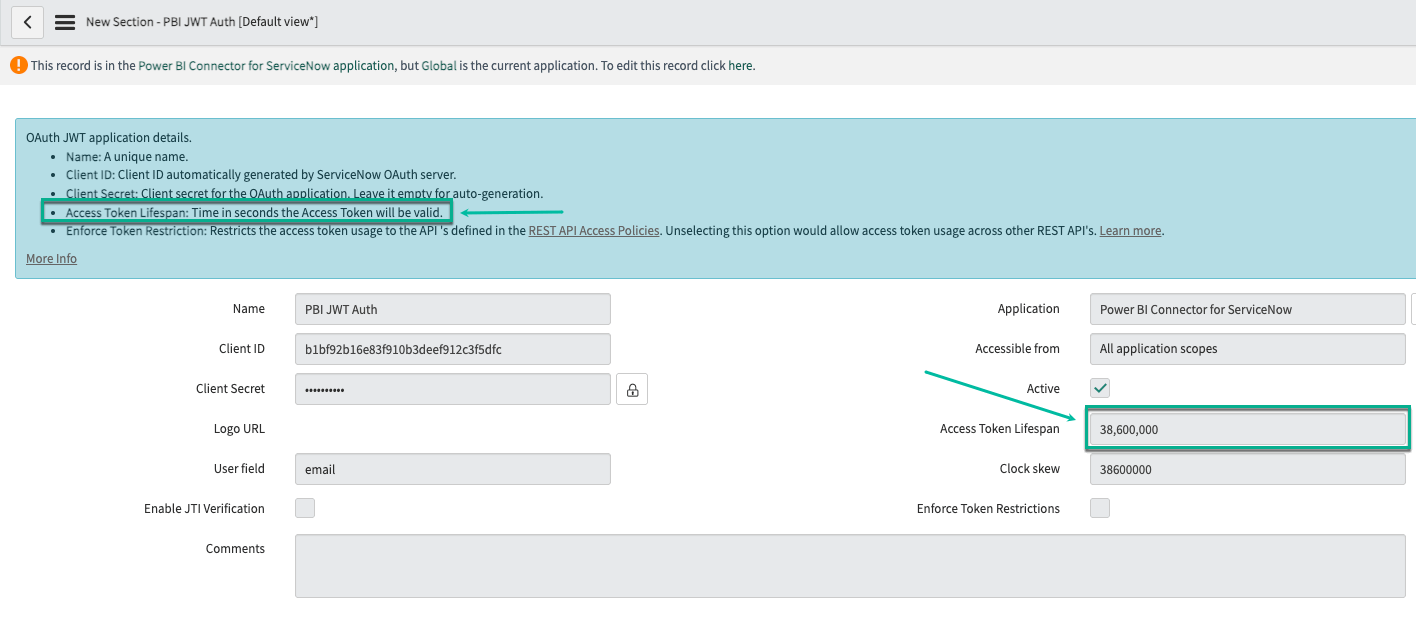Screen dimensions: 1416x620
Task: Enable Enforce Token Restrictions
Action: click(1099, 508)
